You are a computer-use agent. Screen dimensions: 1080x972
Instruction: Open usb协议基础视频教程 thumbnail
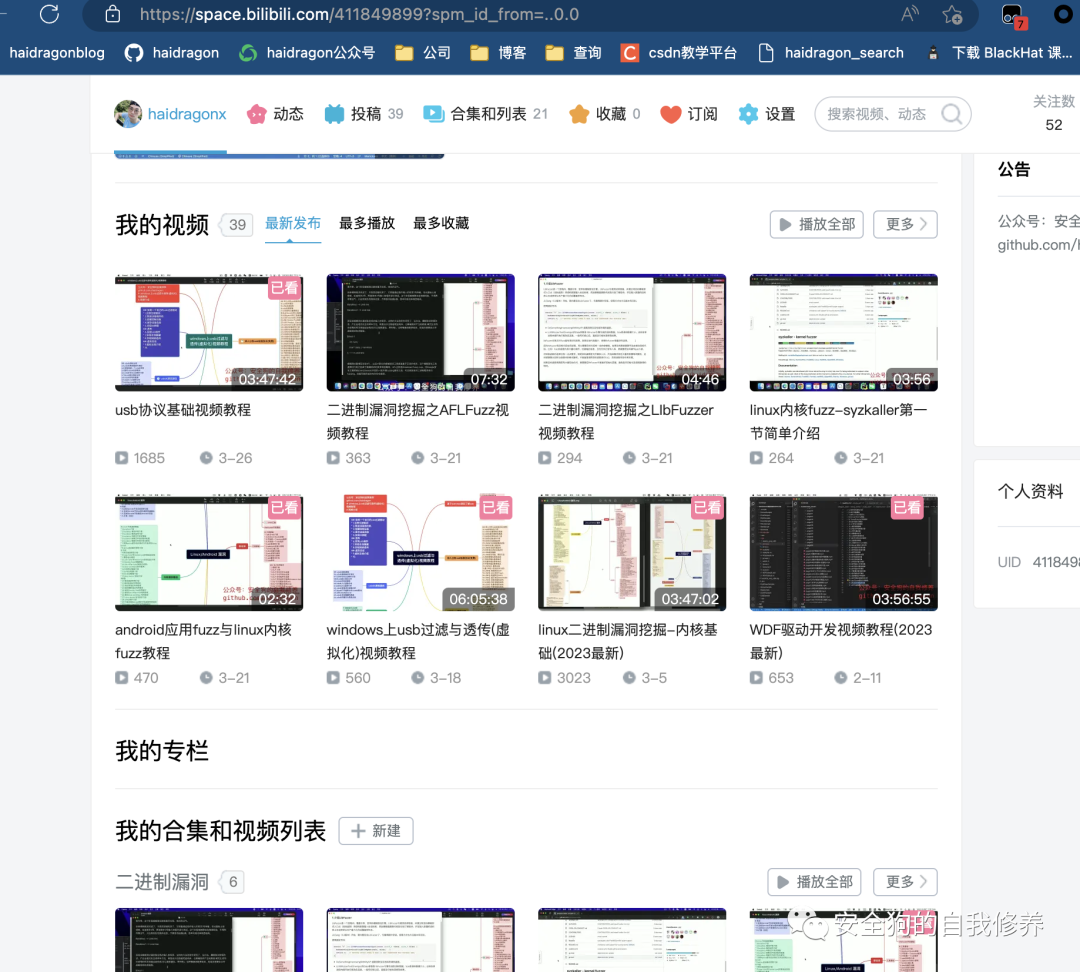[209, 333]
